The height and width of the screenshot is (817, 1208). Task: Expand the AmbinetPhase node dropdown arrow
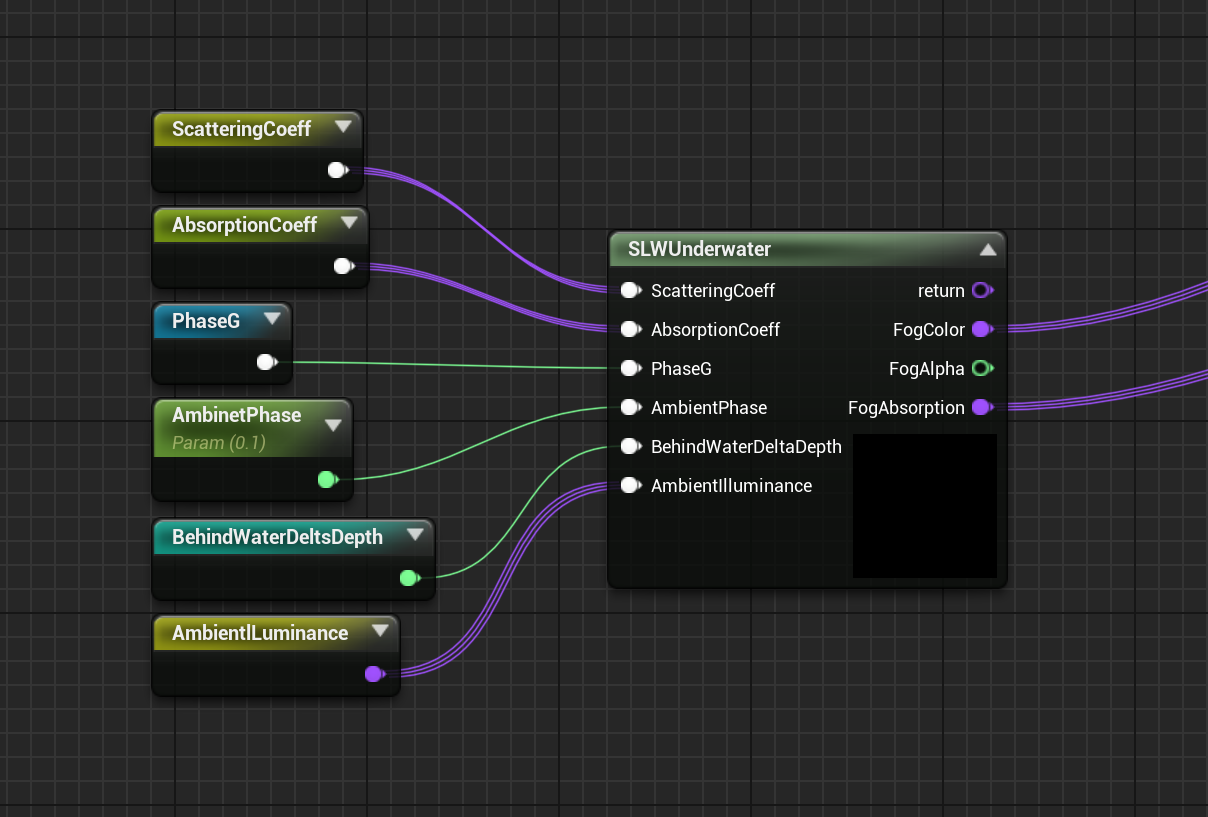coord(334,425)
